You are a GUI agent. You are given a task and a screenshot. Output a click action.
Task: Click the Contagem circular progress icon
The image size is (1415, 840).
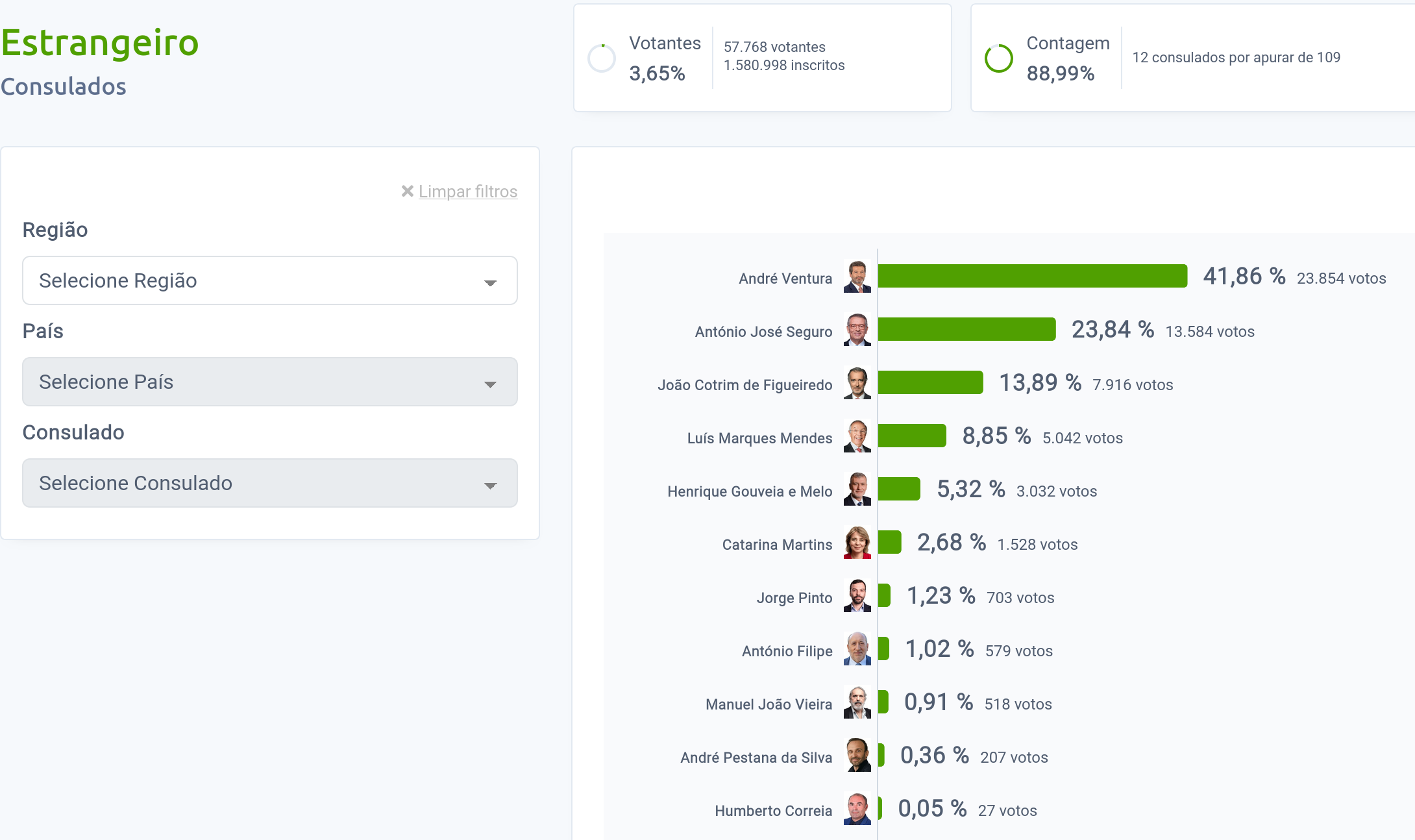tap(998, 58)
